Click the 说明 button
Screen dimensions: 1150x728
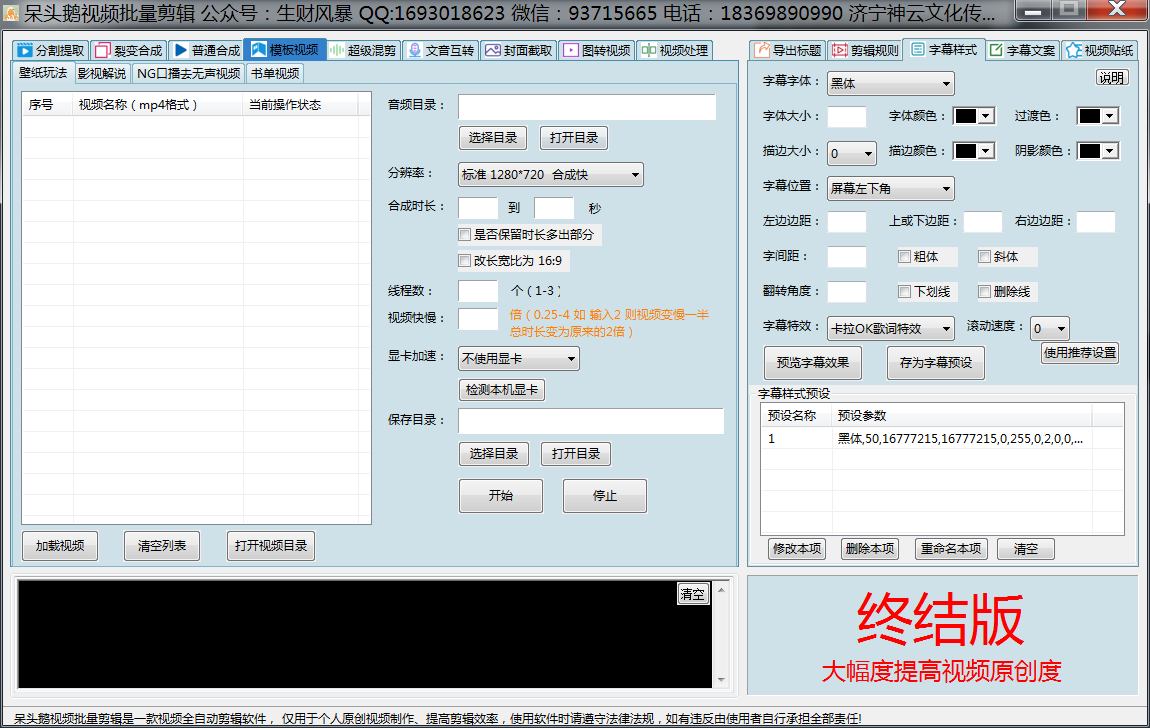click(x=1112, y=78)
